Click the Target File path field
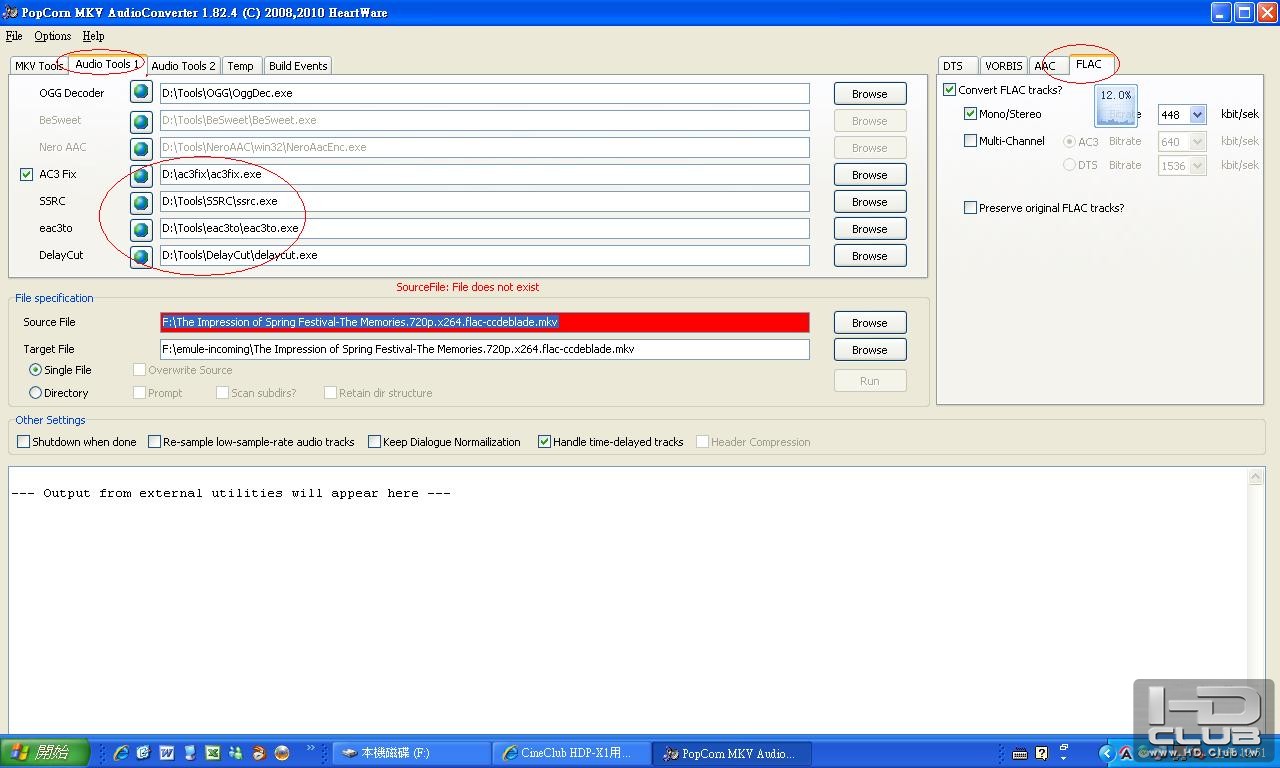 pyautogui.click(x=485, y=349)
